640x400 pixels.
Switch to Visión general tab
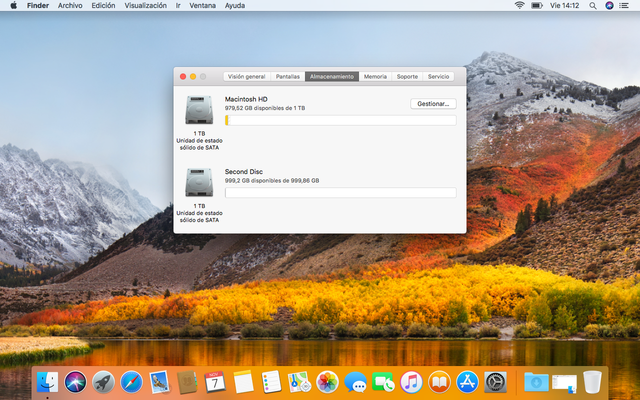pos(247,76)
